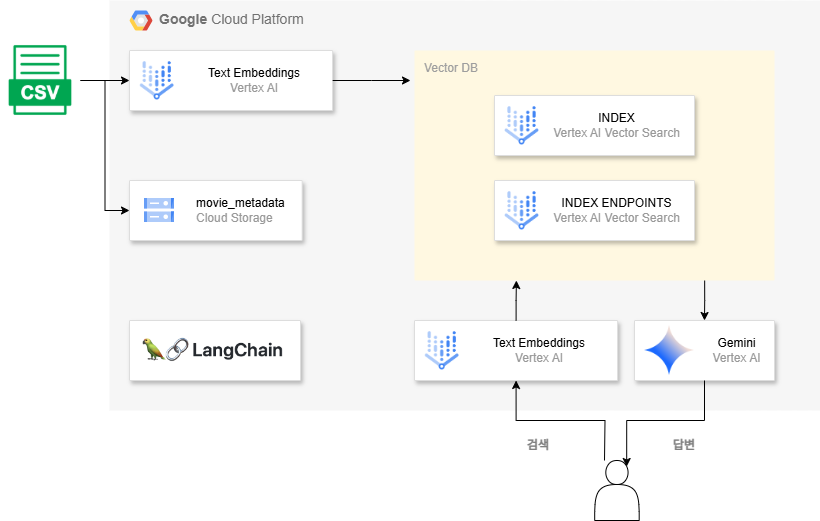
Task: Click the 'Google Cloud Platform' title text
Action: coord(231,19)
